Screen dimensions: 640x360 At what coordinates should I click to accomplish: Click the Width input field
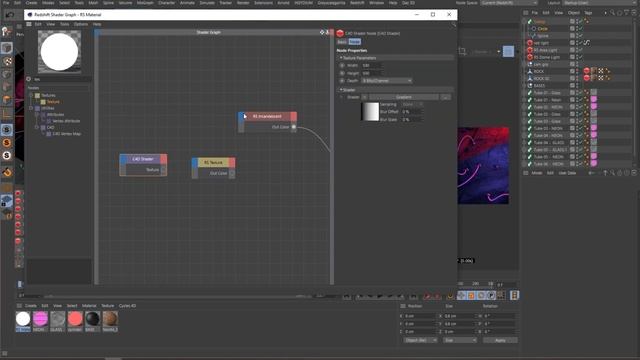(x=371, y=65)
